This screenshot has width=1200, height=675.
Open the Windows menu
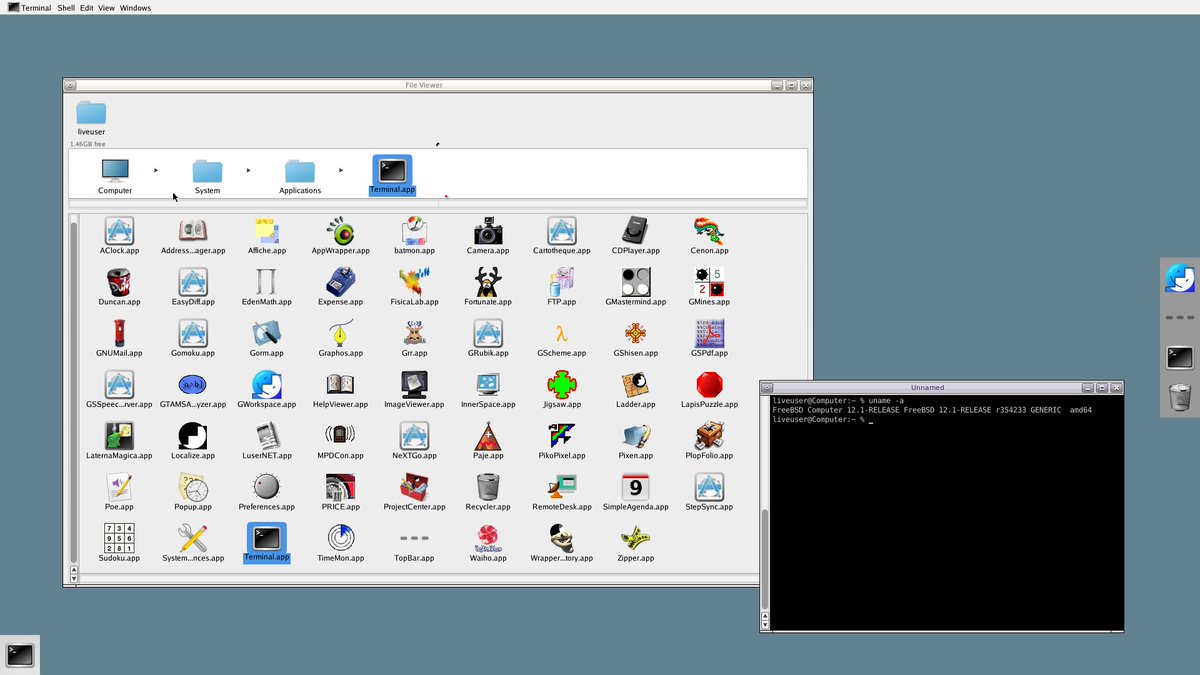pyautogui.click(x=135, y=6)
